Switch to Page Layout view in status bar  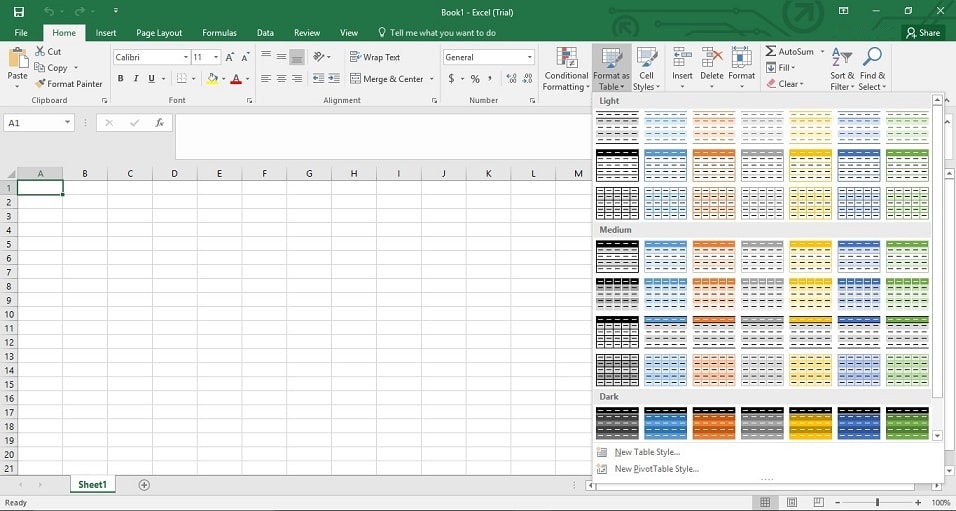click(791, 502)
